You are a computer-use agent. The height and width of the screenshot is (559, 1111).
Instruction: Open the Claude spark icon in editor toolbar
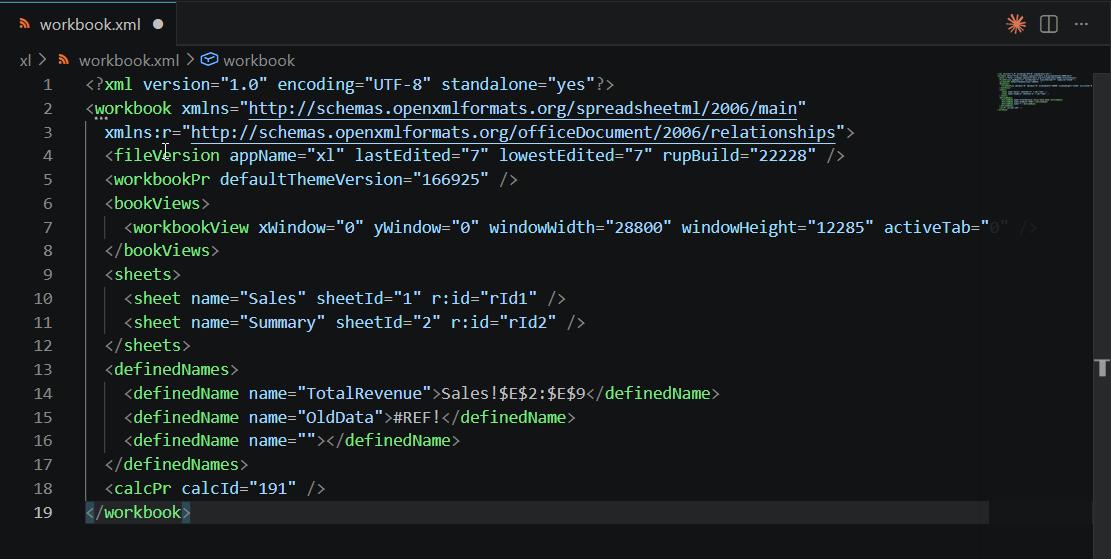click(x=1016, y=24)
